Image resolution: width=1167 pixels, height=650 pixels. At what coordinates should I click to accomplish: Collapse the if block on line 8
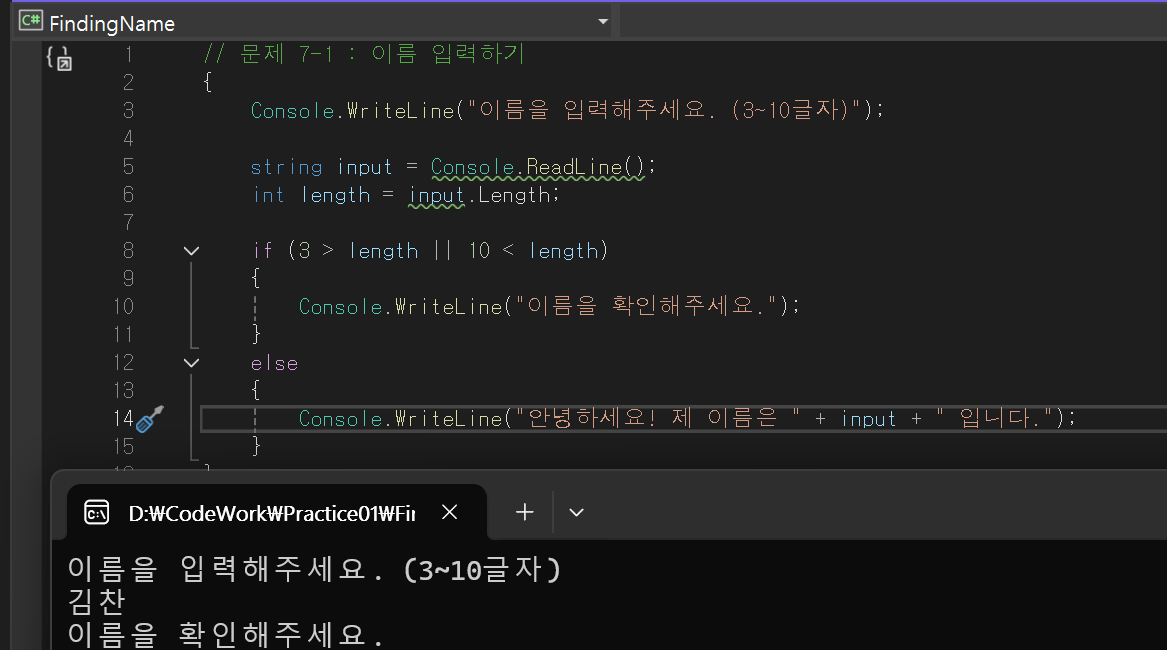[191, 251]
